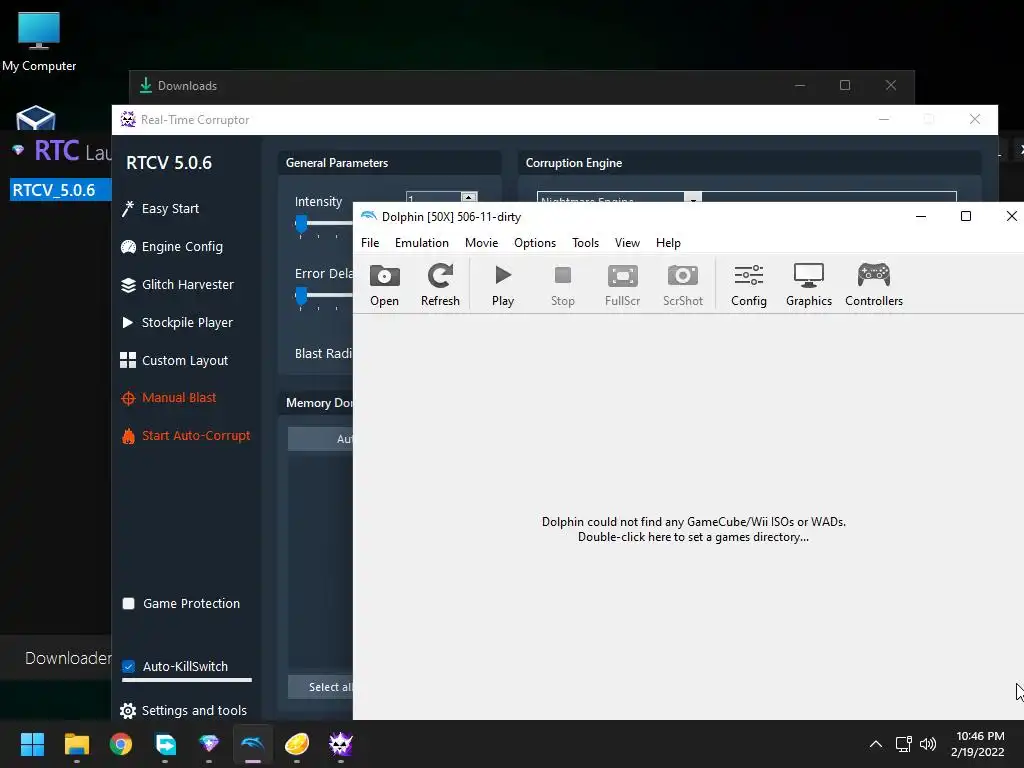Open the Help menu in Dolphin
The image size is (1024, 768).
tap(668, 243)
